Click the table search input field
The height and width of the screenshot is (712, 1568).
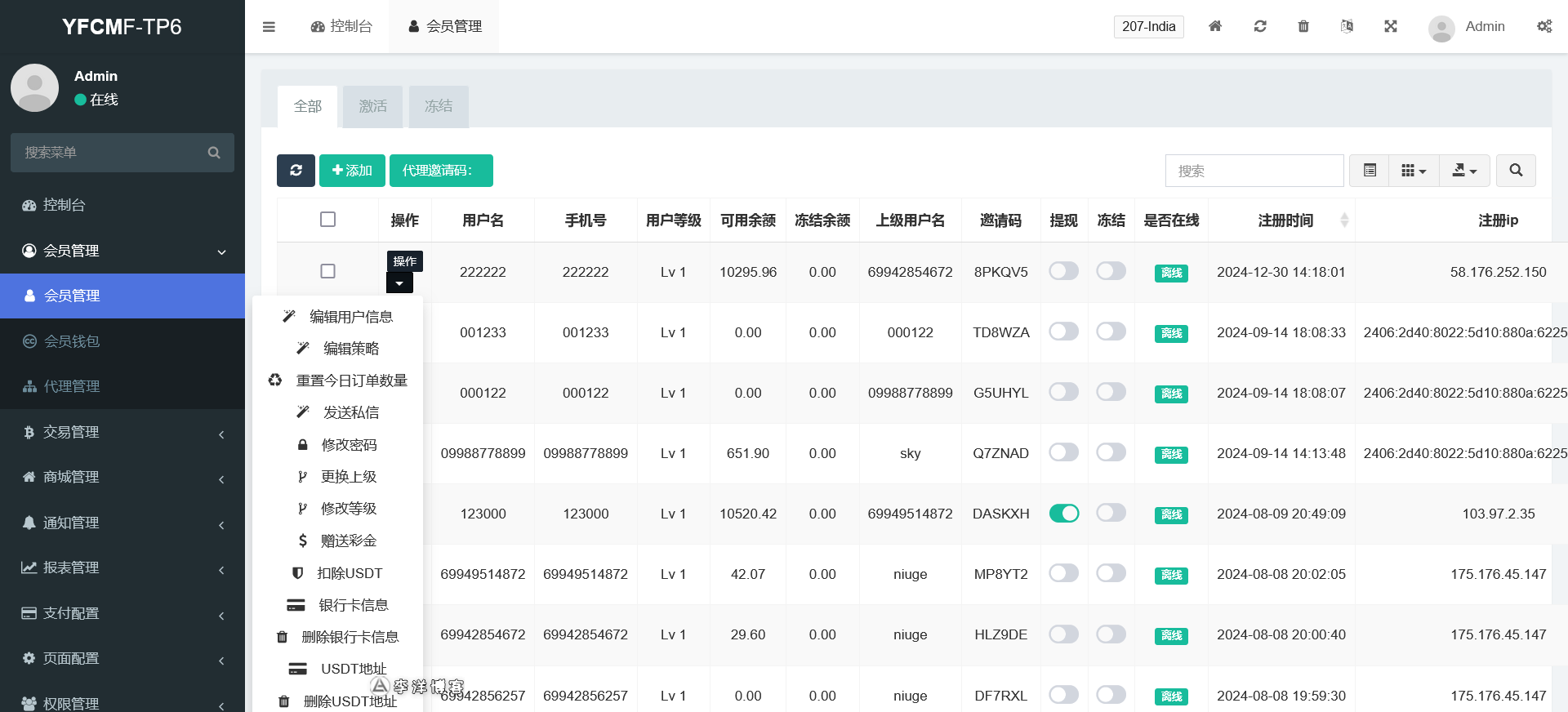pyautogui.click(x=1254, y=171)
